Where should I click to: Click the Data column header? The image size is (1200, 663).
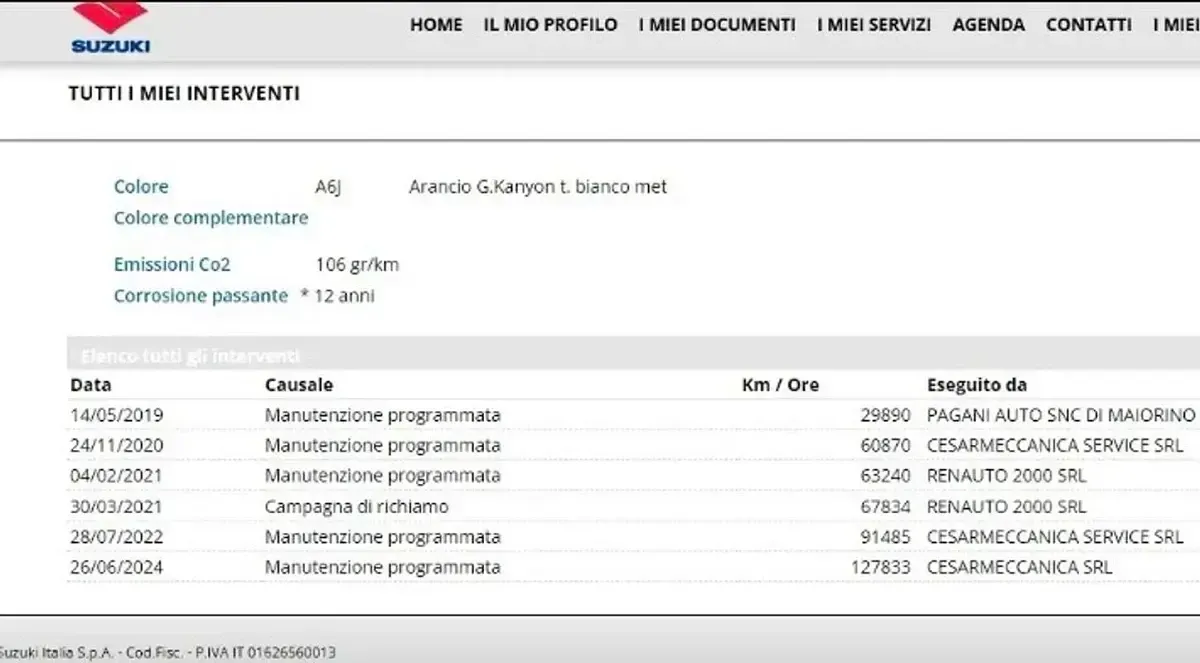(x=91, y=385)
